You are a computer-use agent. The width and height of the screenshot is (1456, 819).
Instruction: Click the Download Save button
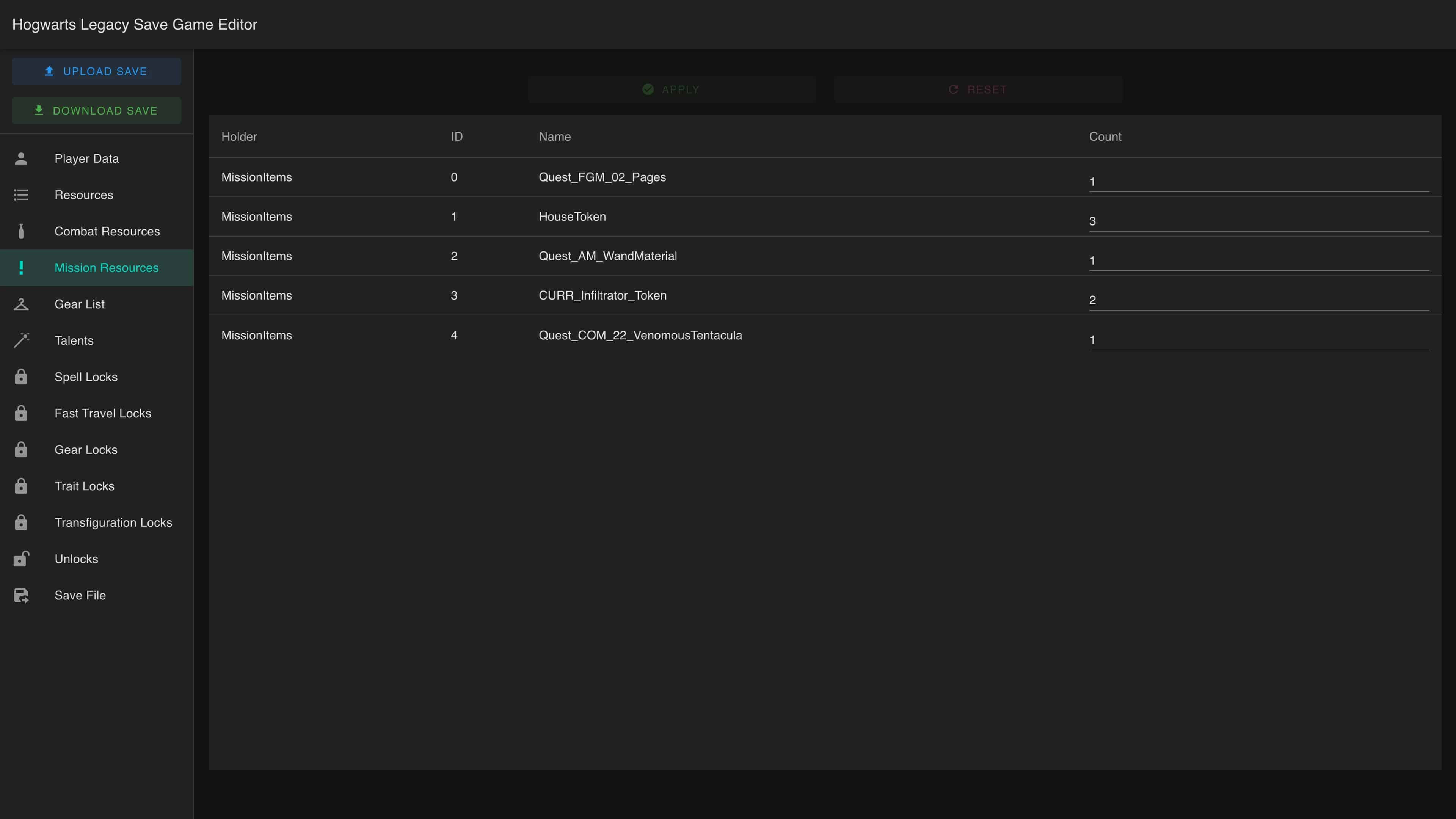pyautogui.click(x=97, y=111)
